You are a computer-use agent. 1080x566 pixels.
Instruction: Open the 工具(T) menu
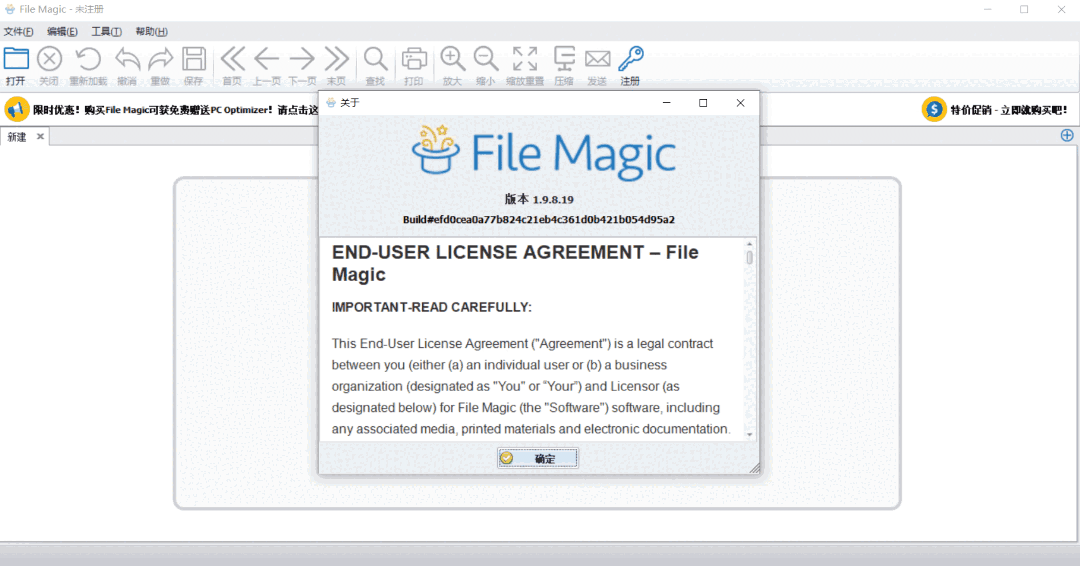click(x=107, y=32)
